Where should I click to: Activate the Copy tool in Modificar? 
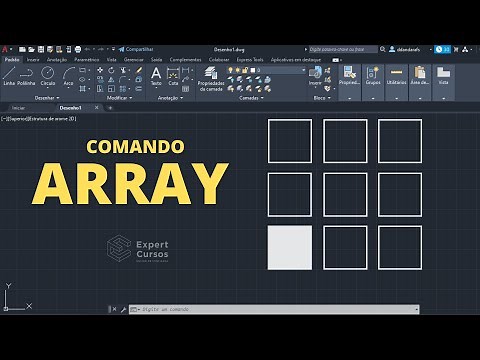[x=100, y=80]
